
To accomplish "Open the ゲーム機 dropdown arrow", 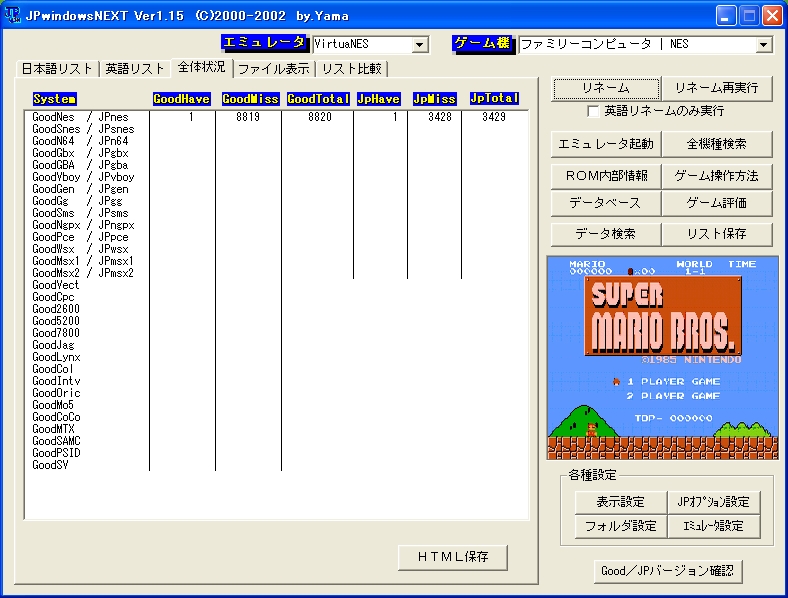I will pyautogui.click(x=763, y=45).
